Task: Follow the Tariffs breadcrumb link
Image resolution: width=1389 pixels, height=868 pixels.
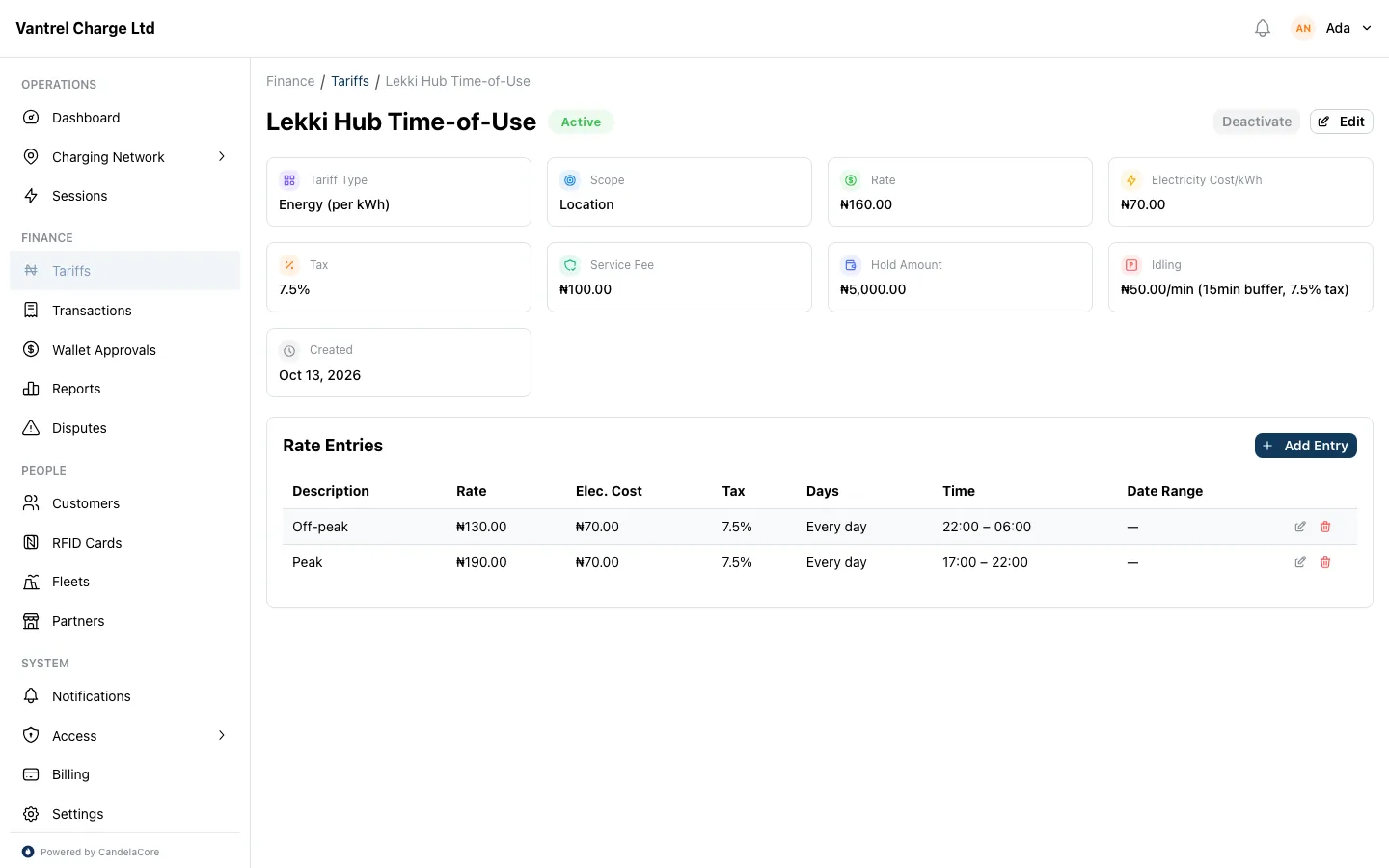Action: [350, 81]
